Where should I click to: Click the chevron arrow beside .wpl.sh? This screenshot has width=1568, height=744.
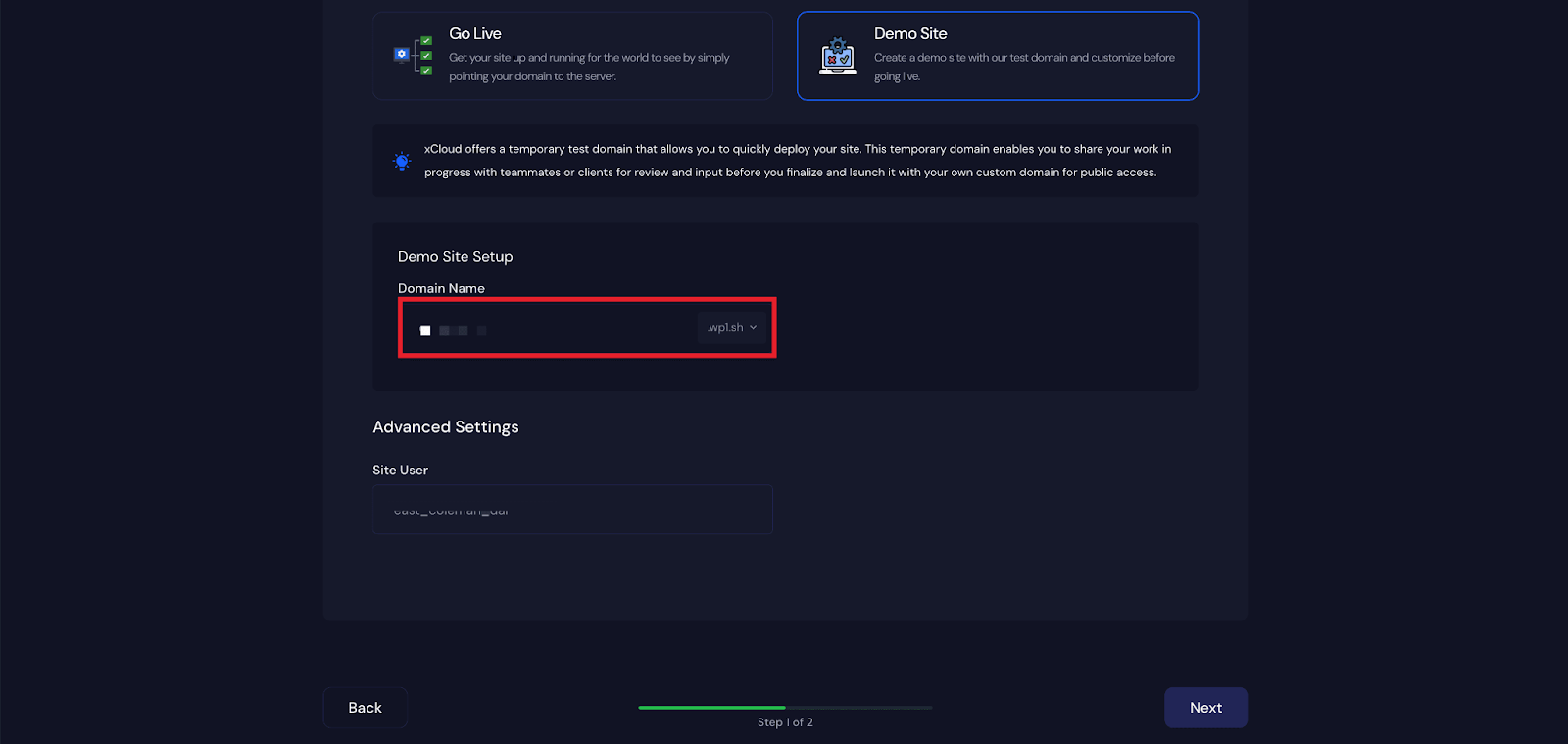[x=754, y=328]
